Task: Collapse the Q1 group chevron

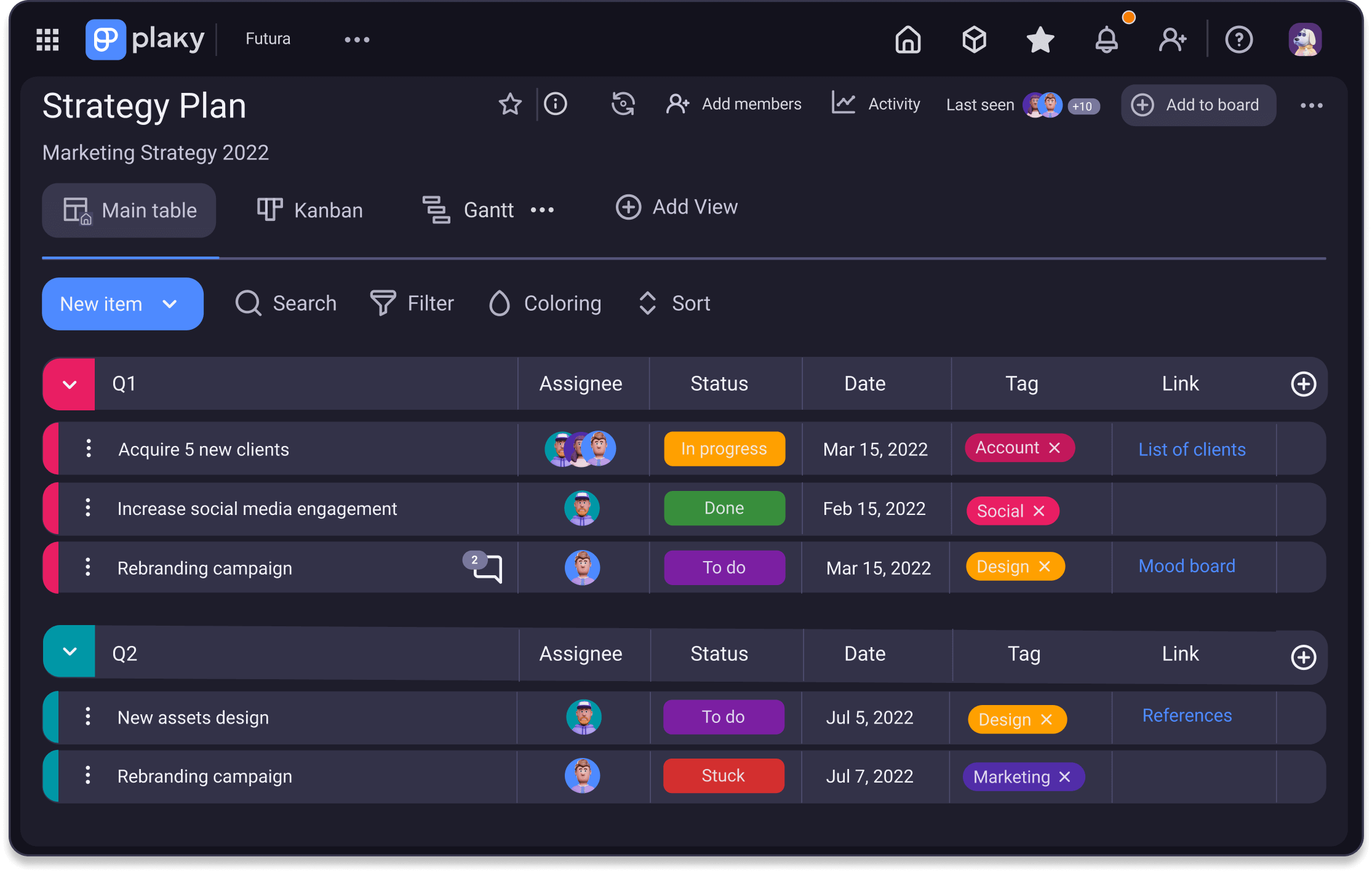Action: pyautogui.click(x=68, y=383)
